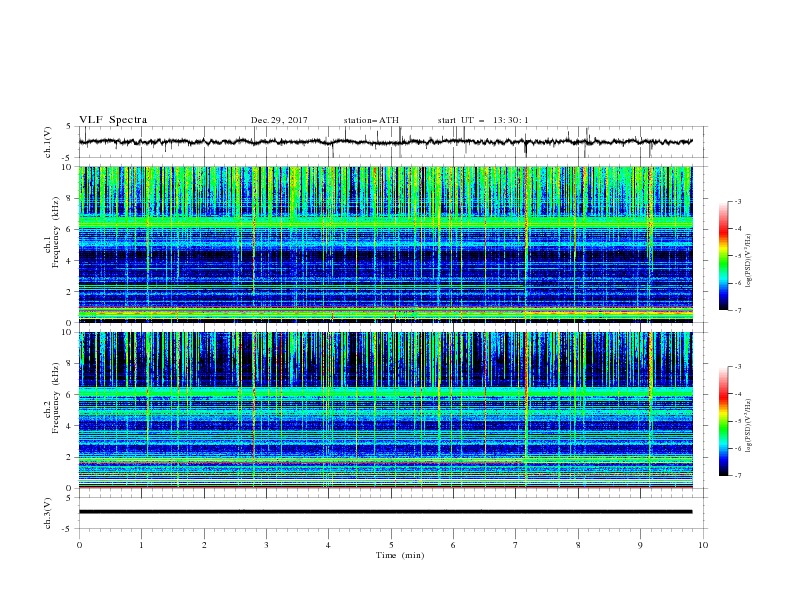Click the "-5" label on ch.2 colorbar
Screen dimensions: 792x612
point(737,421)
